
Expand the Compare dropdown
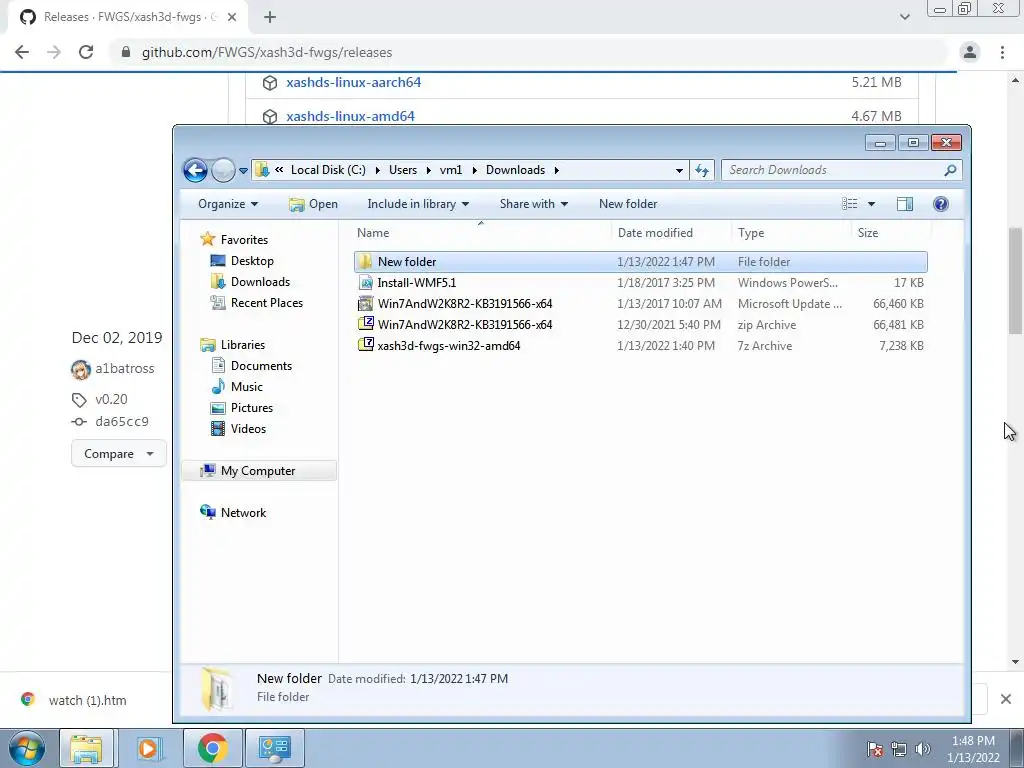[118, 454]
